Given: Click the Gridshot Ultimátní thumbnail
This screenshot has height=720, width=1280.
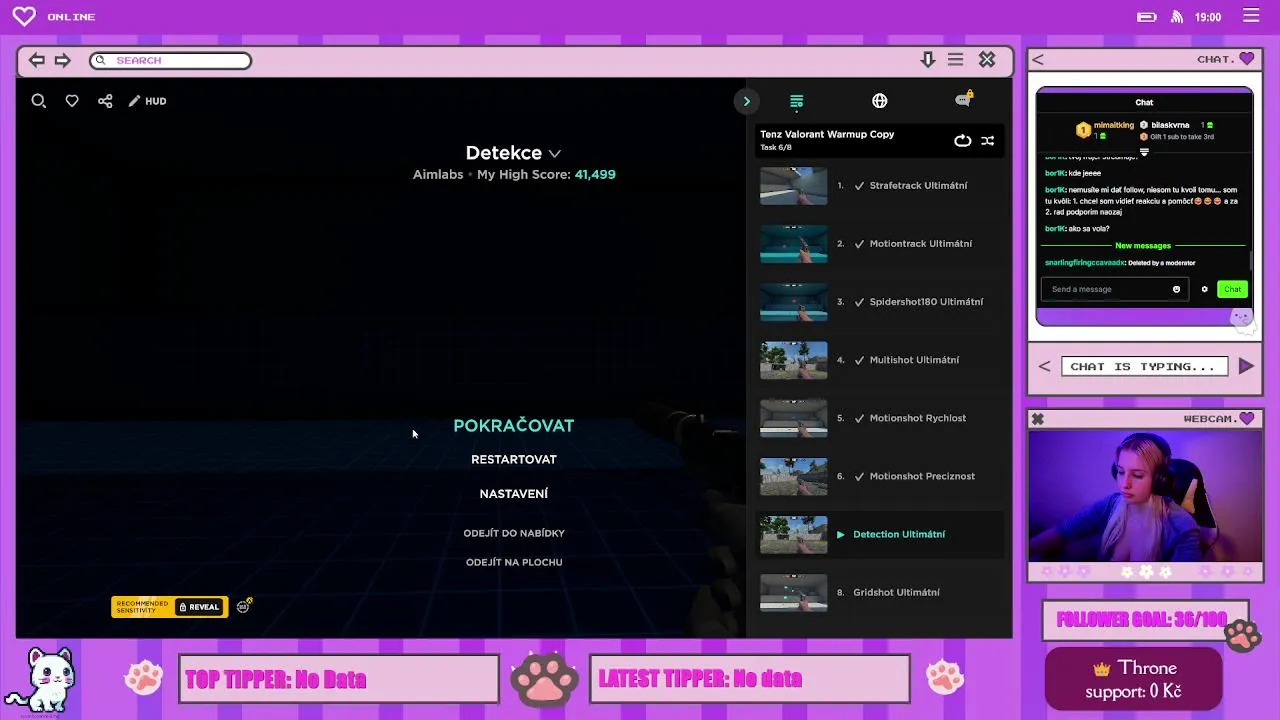Looking at the screenshot, I should (794, 592).
